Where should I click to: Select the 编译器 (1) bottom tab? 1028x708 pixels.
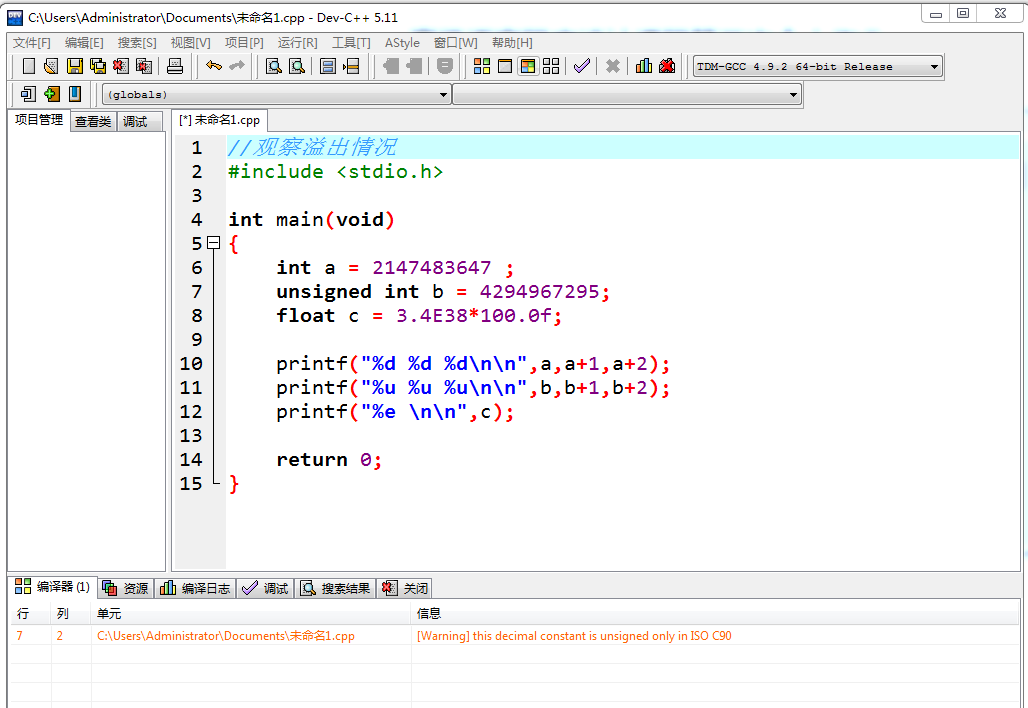[x=52, y=587]
